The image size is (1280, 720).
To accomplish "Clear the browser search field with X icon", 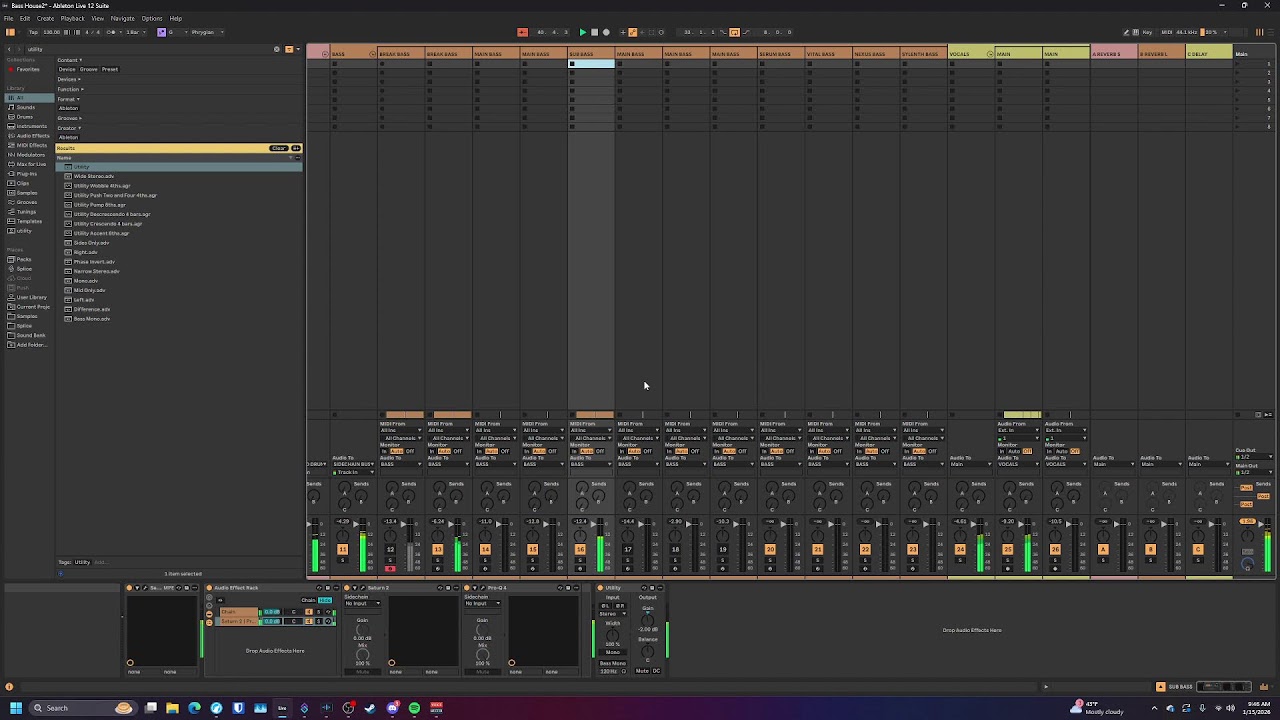I will [x=277, y=49].
